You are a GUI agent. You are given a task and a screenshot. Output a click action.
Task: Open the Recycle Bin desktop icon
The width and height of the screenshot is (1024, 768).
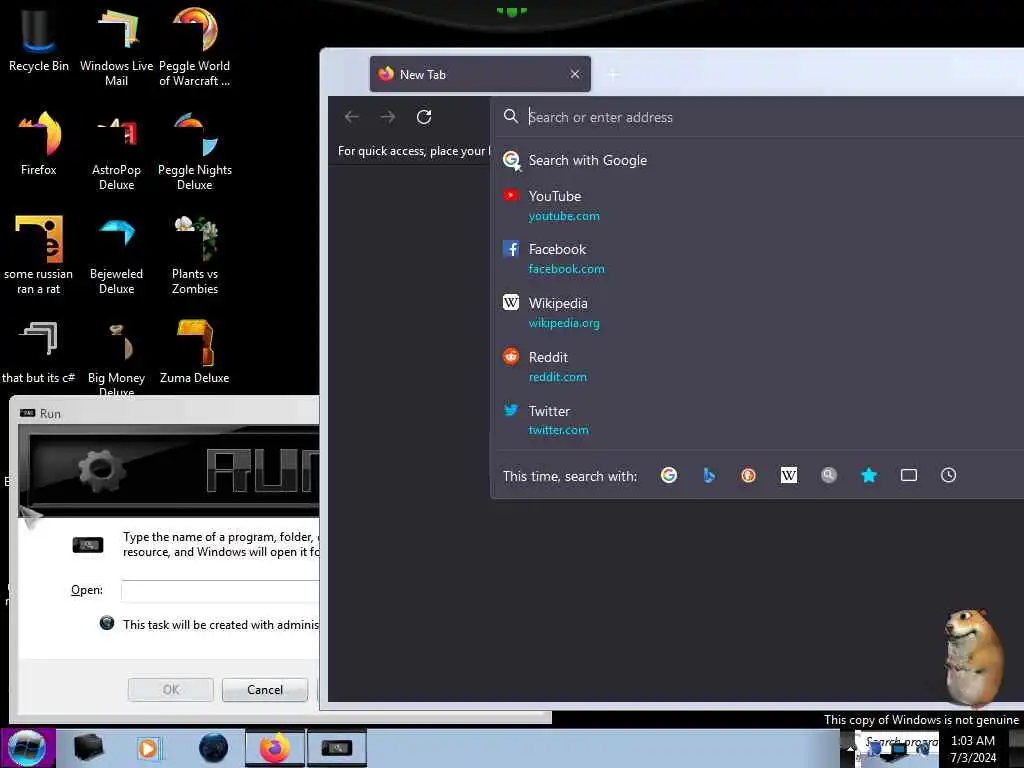[x=39, y=39]
